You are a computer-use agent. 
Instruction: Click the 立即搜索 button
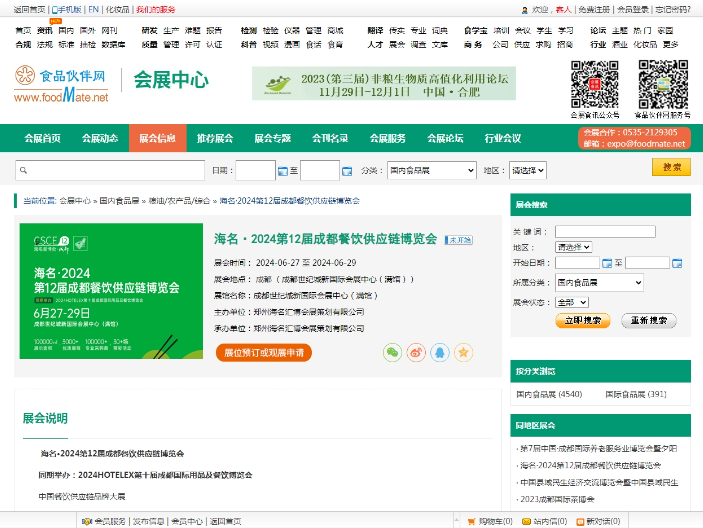click(582, 320)
